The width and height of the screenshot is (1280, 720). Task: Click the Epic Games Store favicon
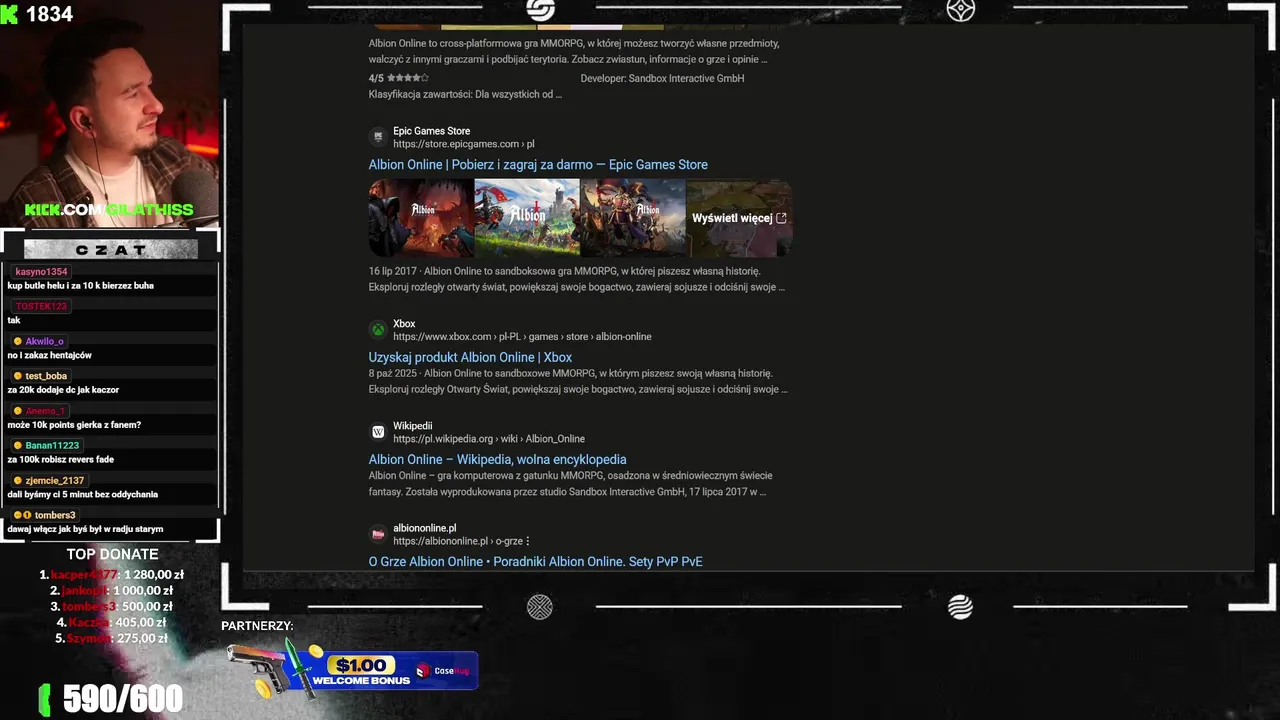point(378,137)
